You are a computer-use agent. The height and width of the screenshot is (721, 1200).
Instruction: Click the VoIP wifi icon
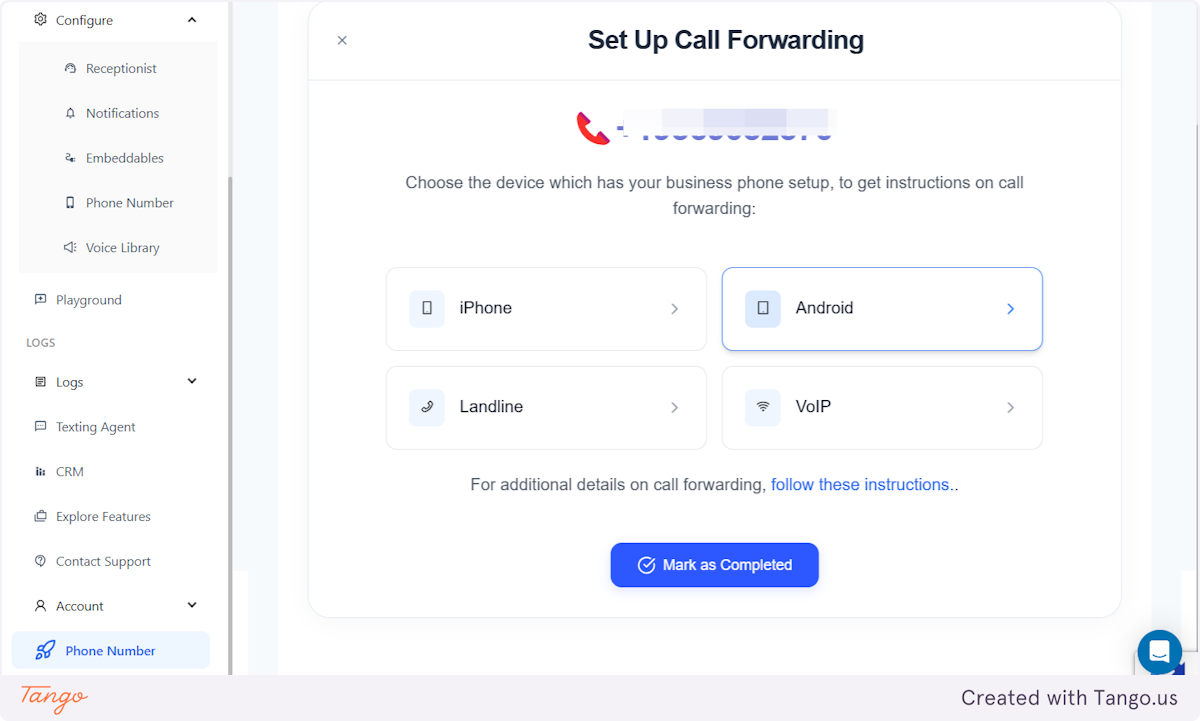pos(763,407)
